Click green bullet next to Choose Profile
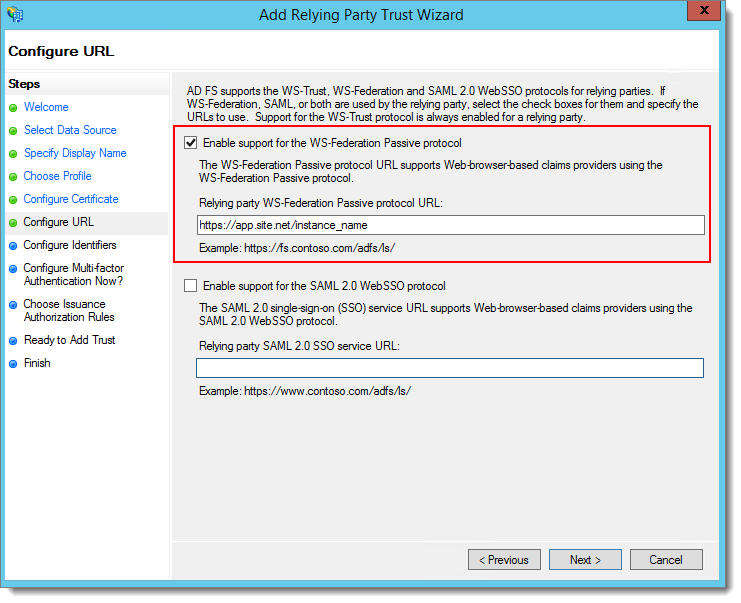 (13, 177)
